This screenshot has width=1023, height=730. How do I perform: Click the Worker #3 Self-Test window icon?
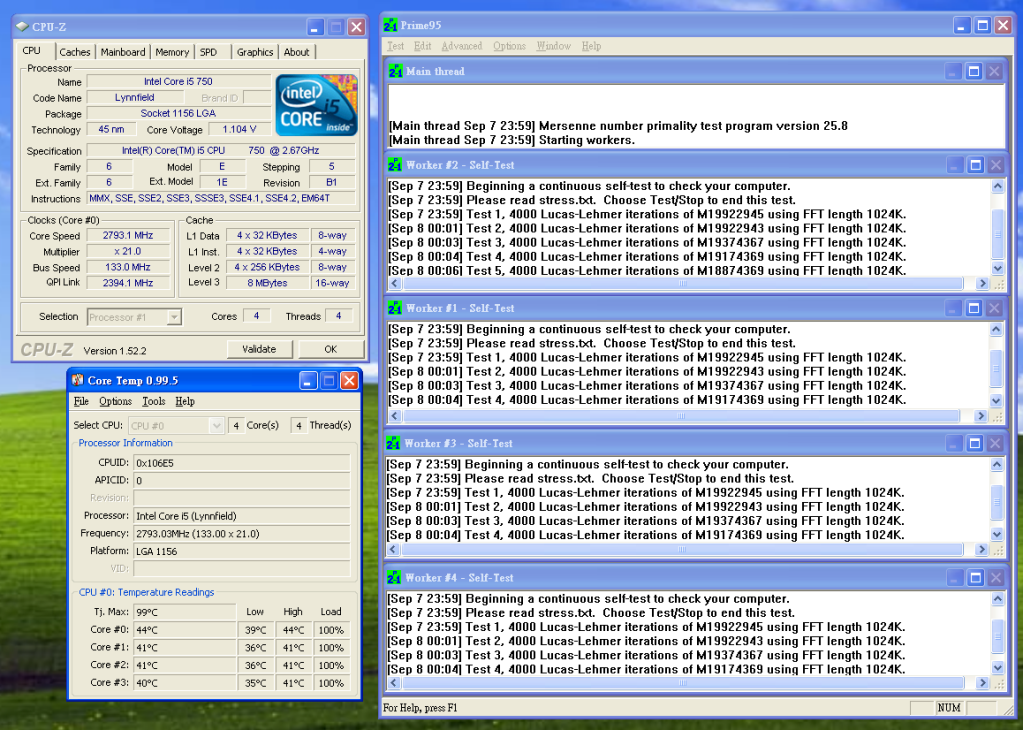(x=393, y=443)
